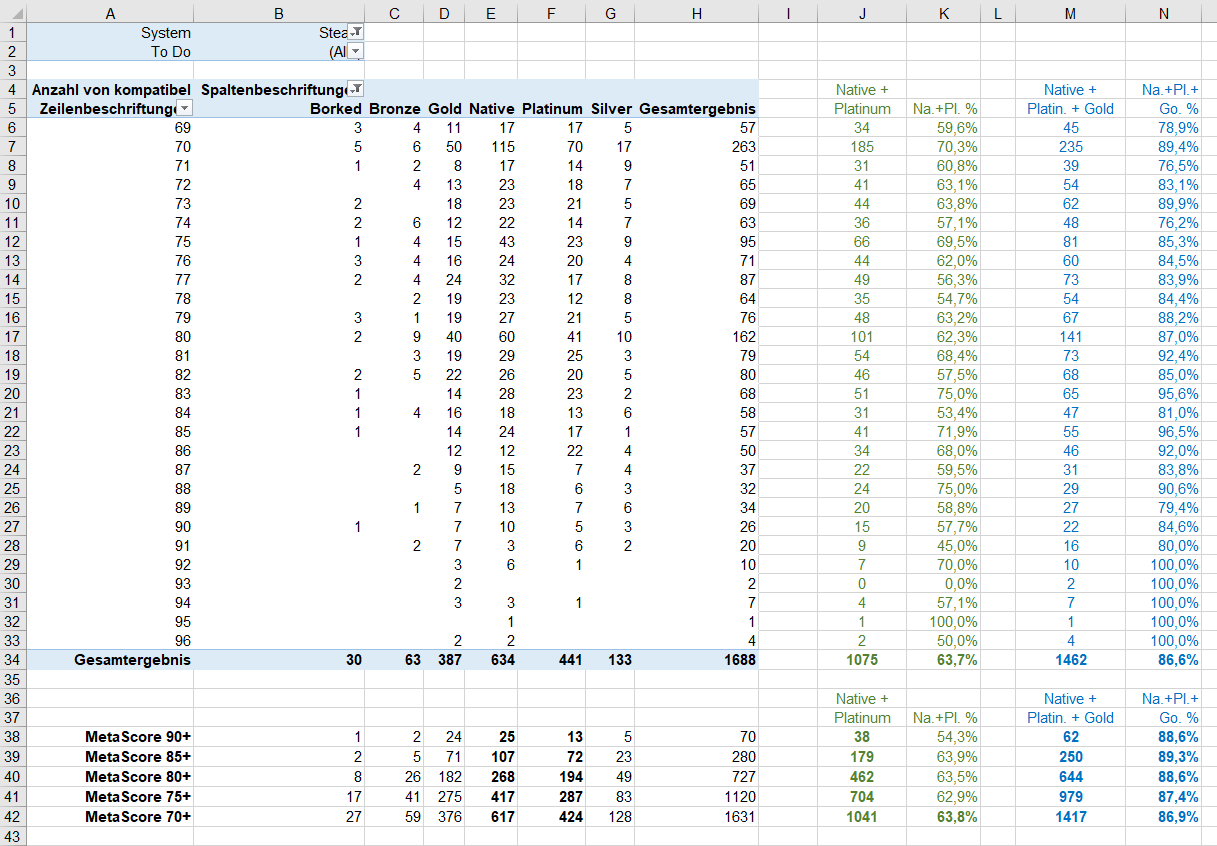The width and height of the screenshot is (1217, 846).
Task: Select the score row label 93
Action: (110, 584)
